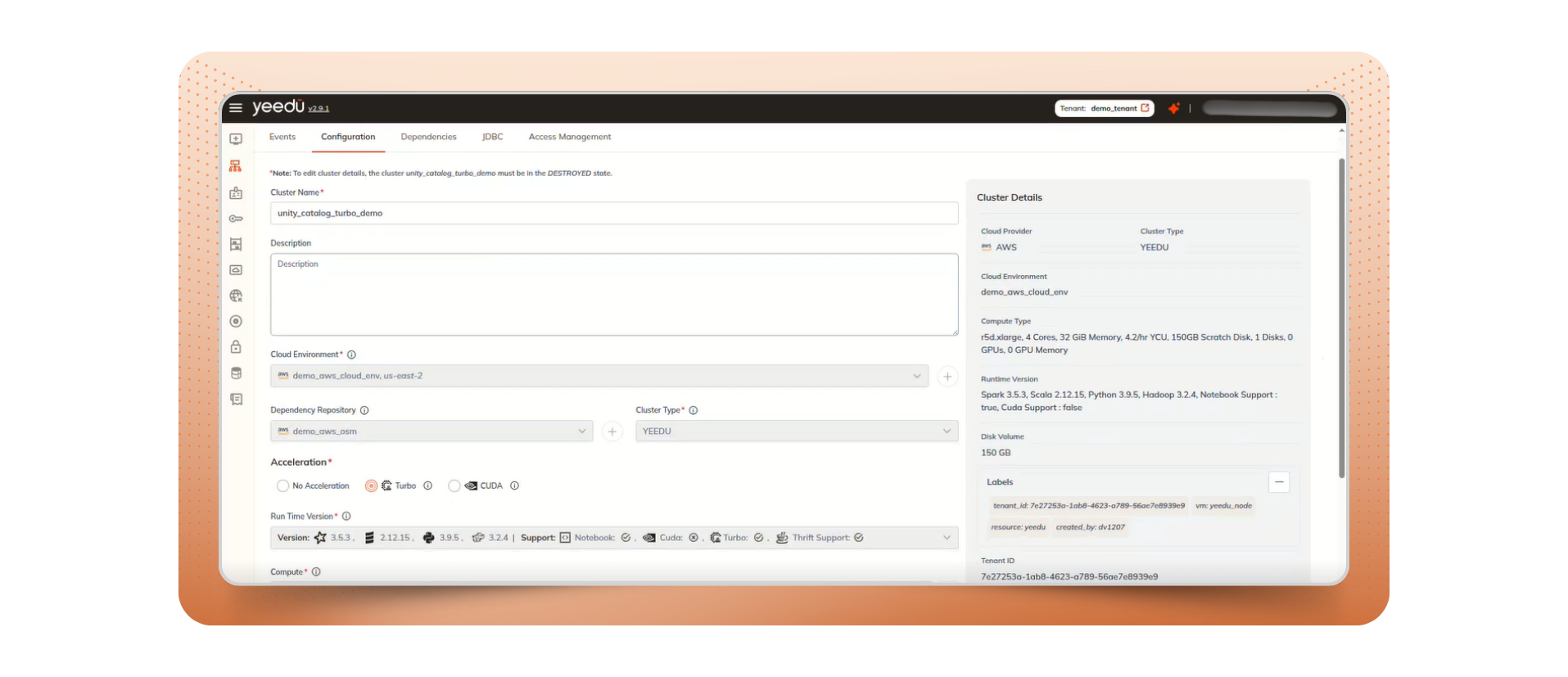The width and height of the screenshot is (1568, 677).
Task: Click the vm: yeedu_node label chip
Action: click(x=1223, y=506)
